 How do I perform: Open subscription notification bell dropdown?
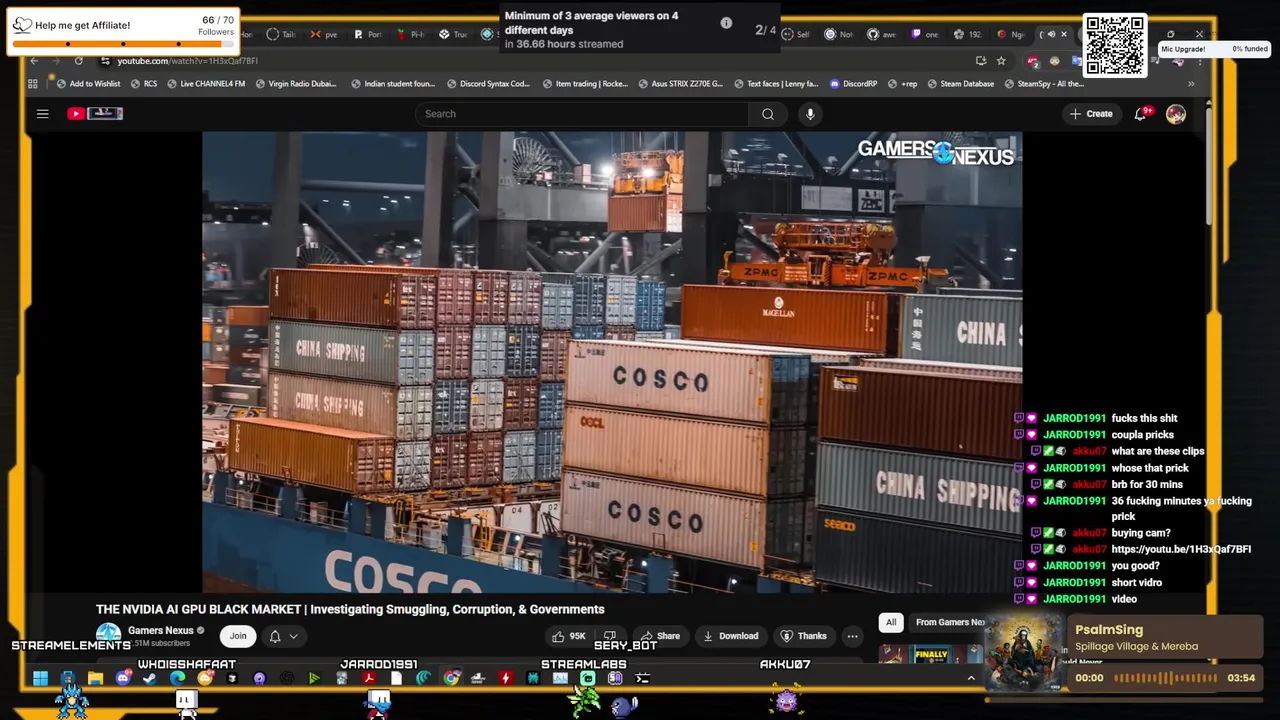(284, 636)
